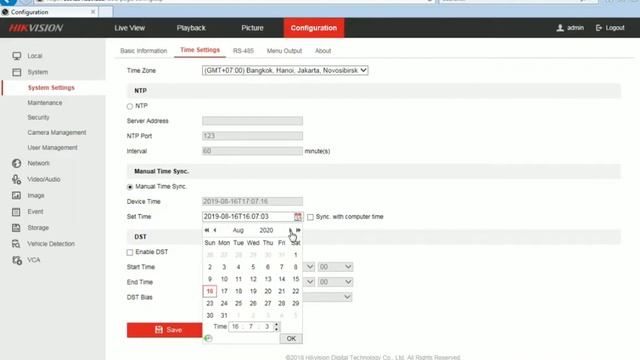This screenshot has height=360, width=640.
Task: Click the Hikvision logo
Action: click(36, 28)
